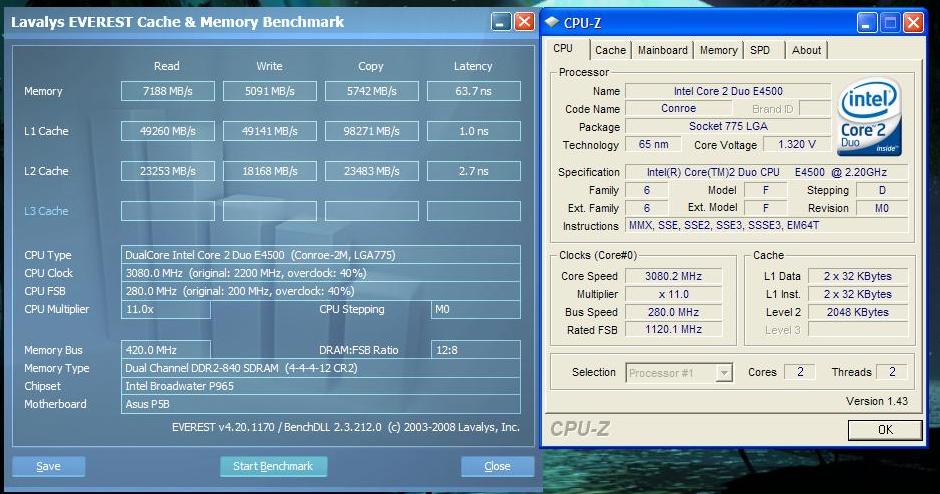Viewport: 940px width, 494px height.
Task: Click the Level 2 2048 KBytes value
Action: pos(857,312)
